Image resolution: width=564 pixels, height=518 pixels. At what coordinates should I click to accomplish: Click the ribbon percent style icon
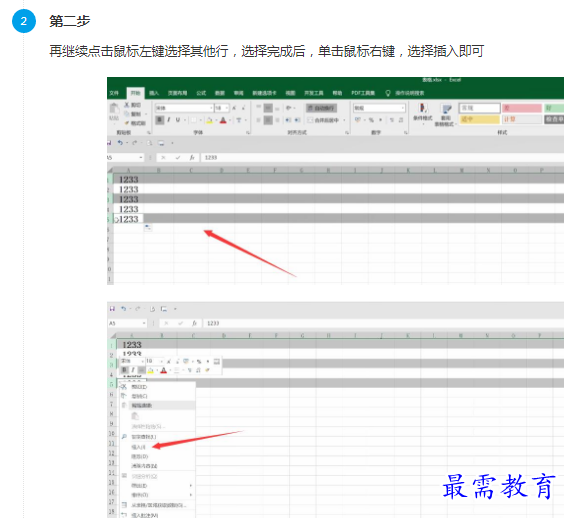tap(371, 120)
